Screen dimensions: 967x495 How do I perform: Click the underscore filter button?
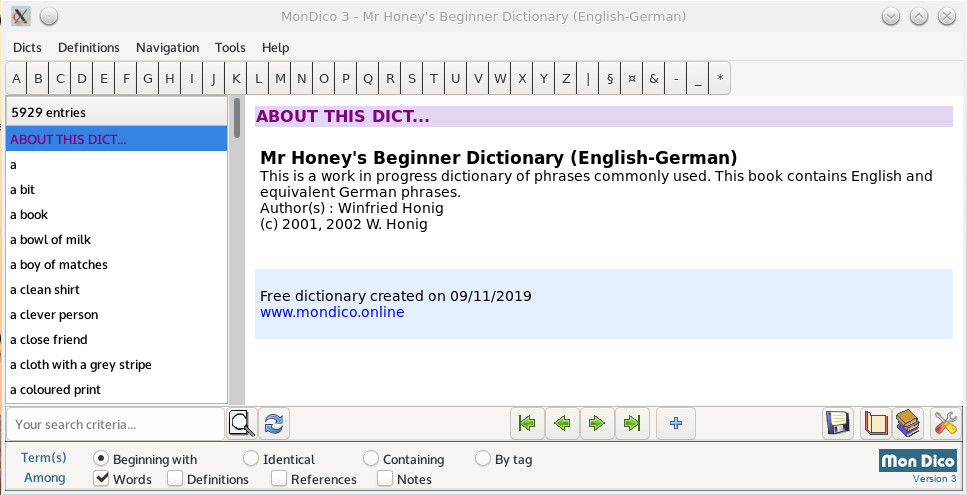click(x=697, y=78)
